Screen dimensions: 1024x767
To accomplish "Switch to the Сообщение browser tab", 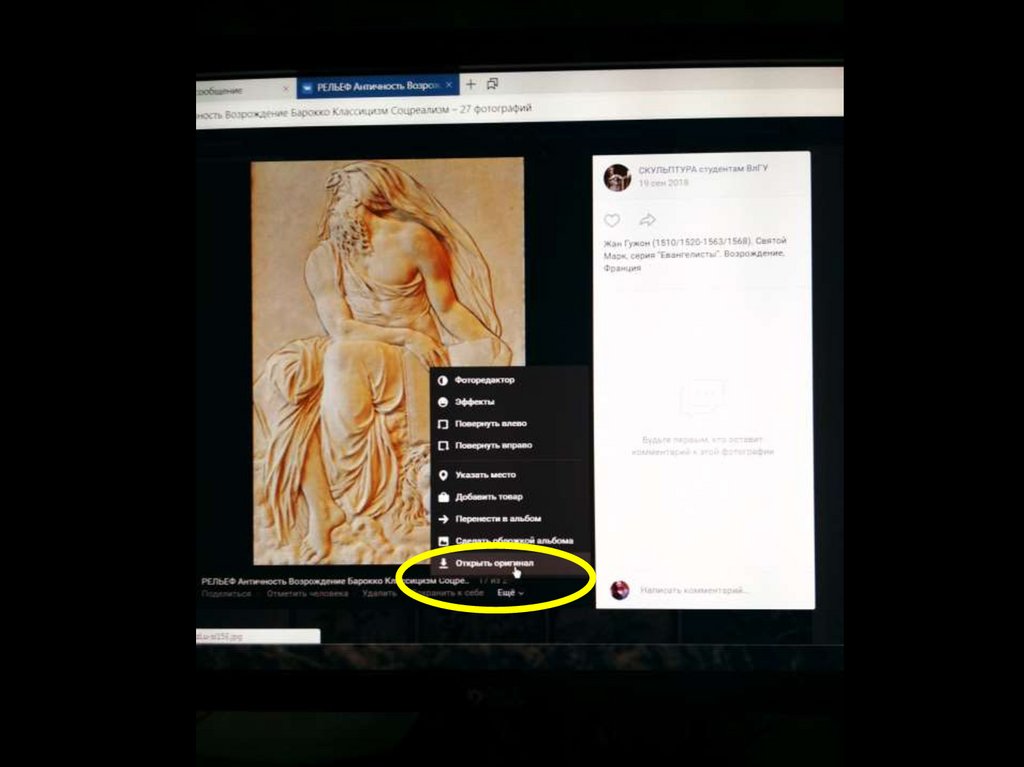I will (x=245, y=90).
